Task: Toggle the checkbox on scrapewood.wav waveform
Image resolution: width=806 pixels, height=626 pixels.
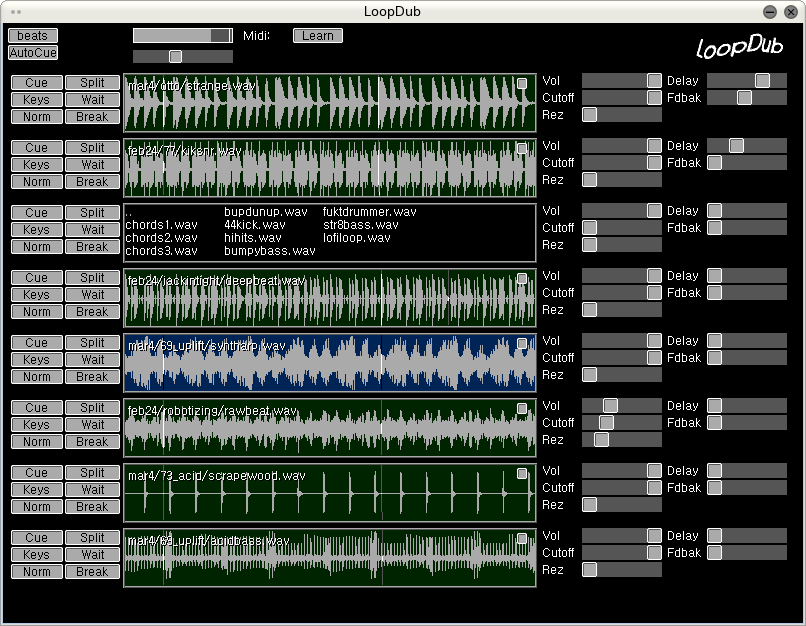Action: (x=522, y=474)
